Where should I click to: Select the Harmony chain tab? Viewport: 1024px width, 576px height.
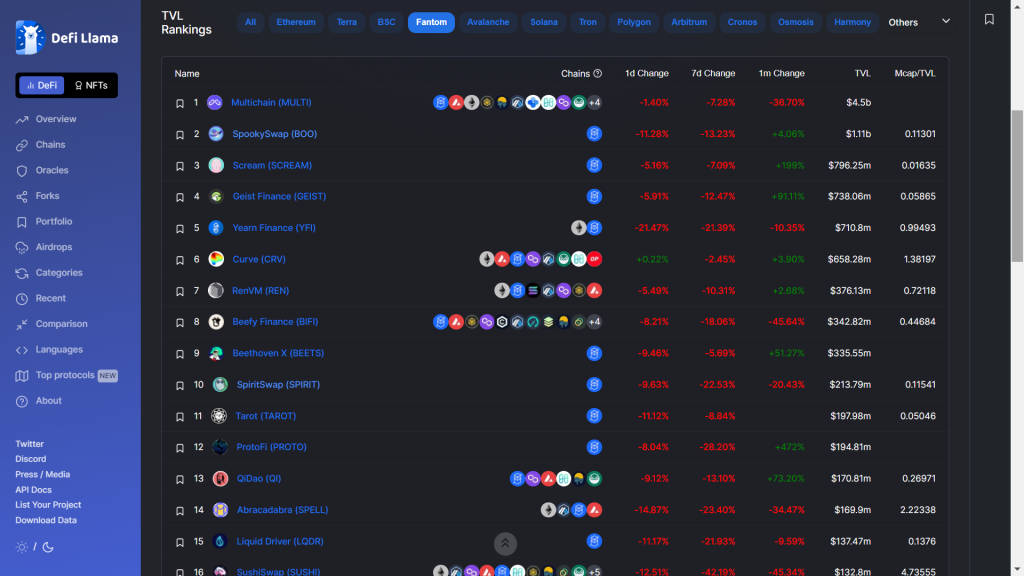point(852,22)
